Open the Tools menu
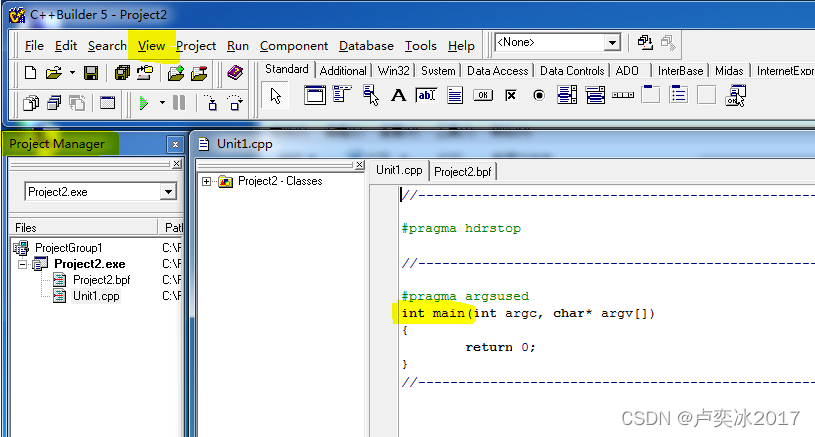This screenshot has height=437, width=815. [420, 46]
